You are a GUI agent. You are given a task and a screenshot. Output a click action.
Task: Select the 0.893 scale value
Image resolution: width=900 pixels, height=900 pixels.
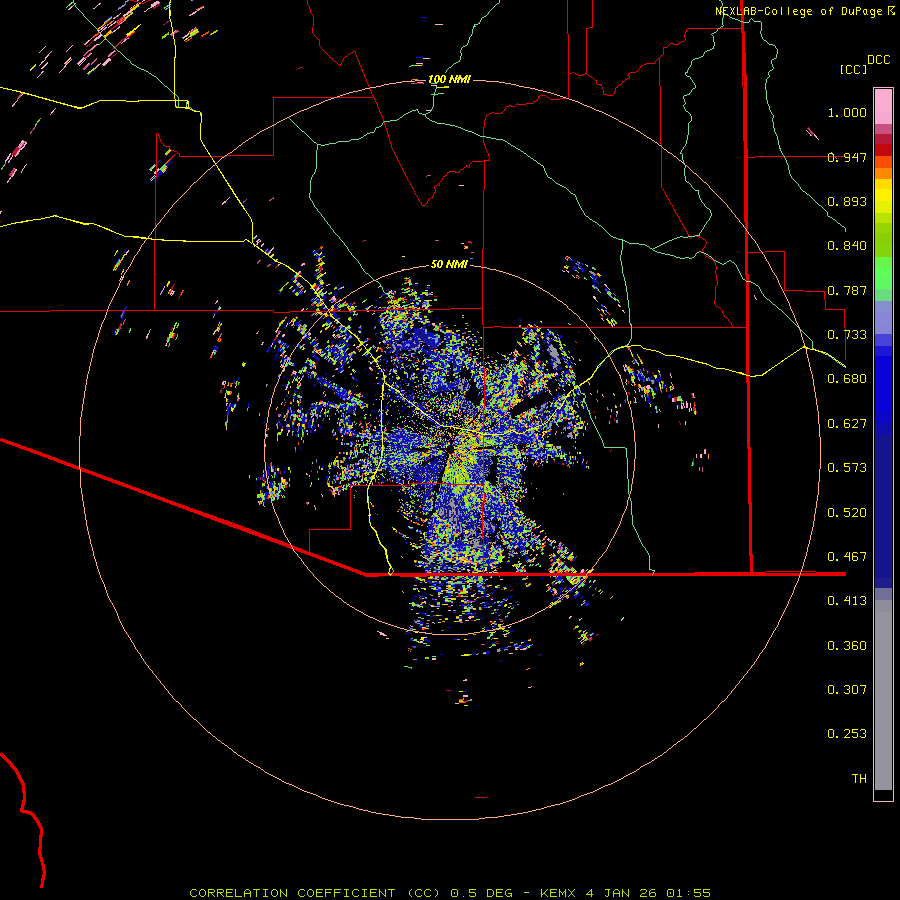click(x=847, y=201)
